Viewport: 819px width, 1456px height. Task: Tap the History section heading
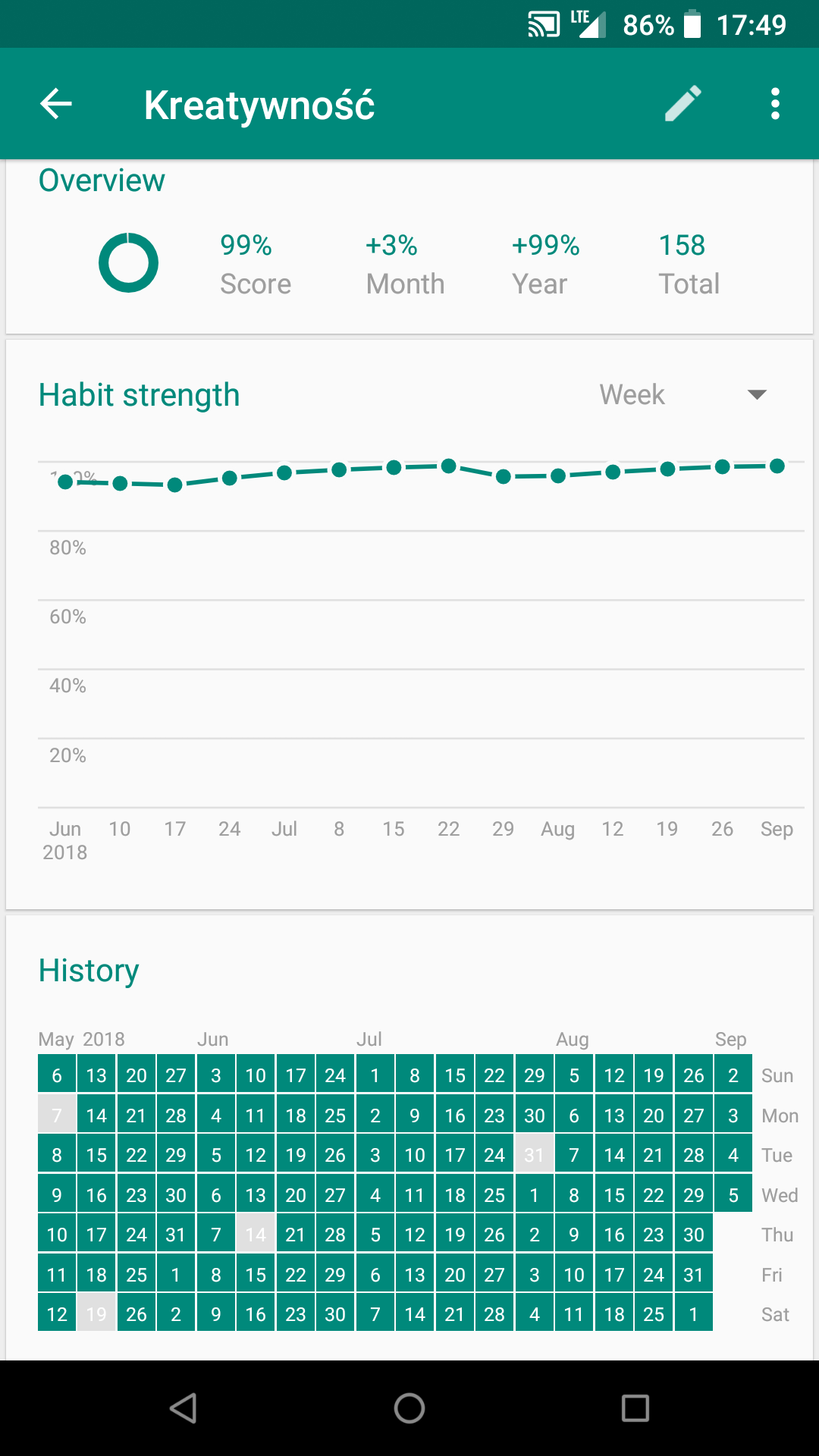(x=89, y=971)
